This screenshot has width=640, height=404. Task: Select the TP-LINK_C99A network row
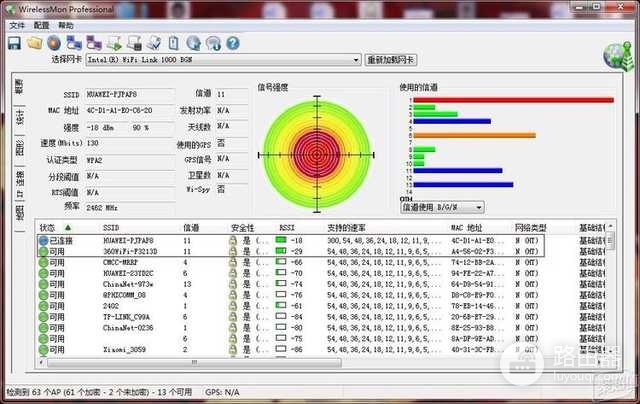click(x=322, y=317)
